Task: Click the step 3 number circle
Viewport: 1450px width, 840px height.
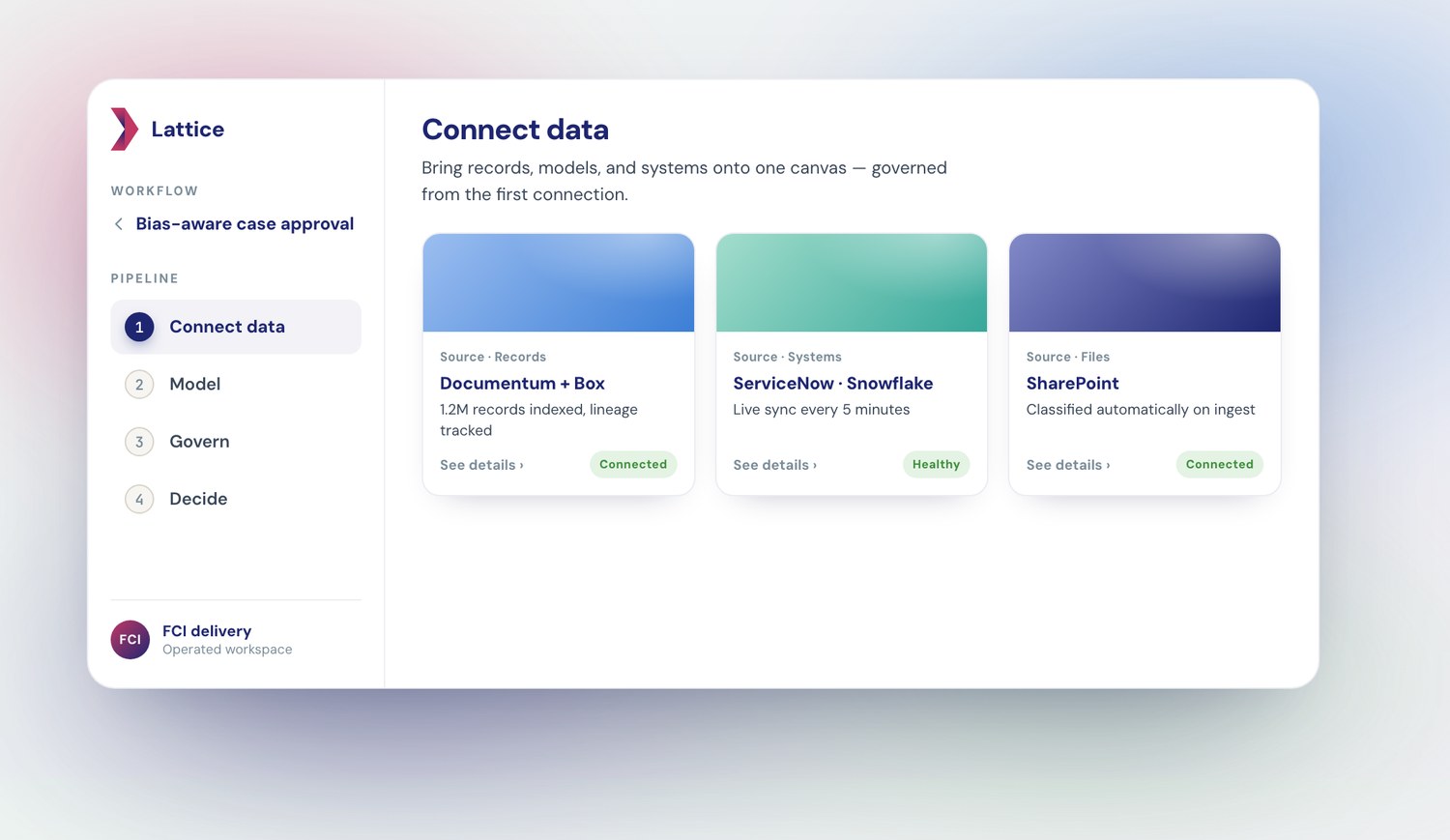Action: tap(139, 442)
